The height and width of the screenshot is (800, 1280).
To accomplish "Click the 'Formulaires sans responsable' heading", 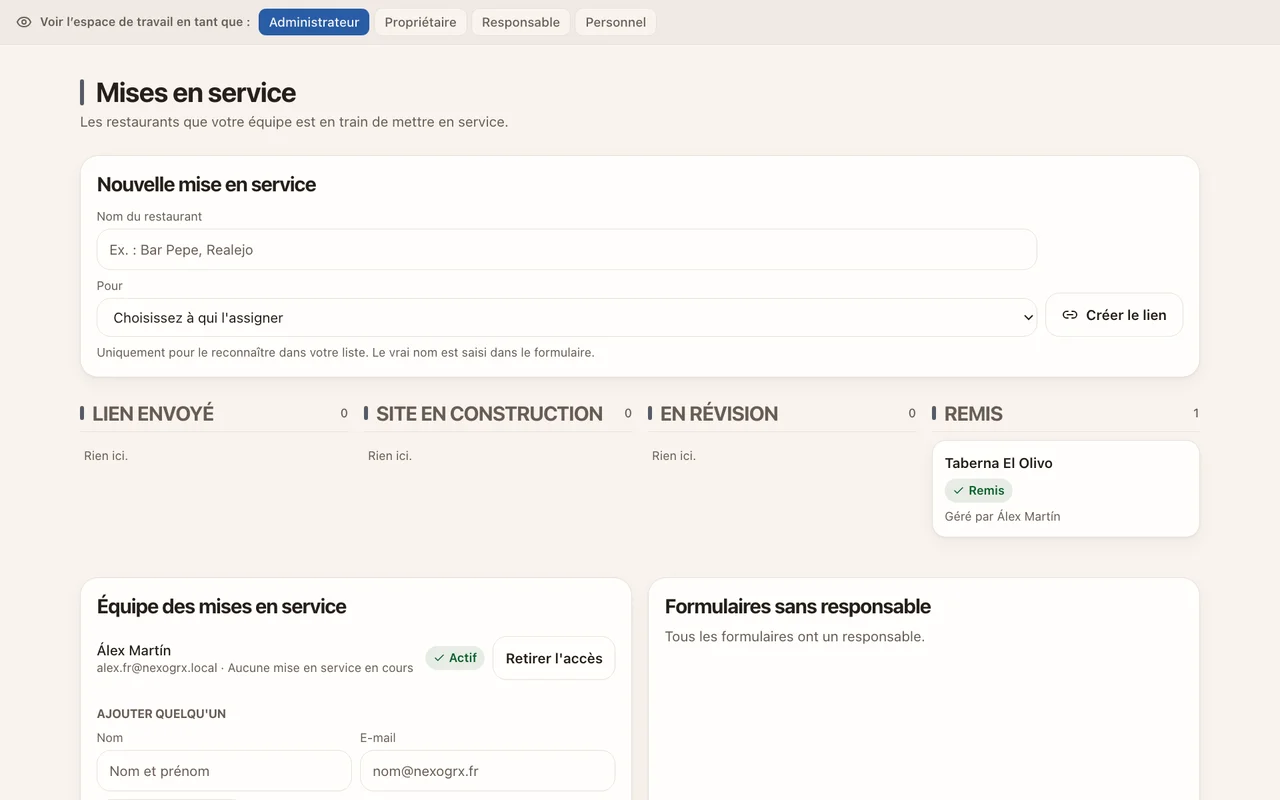I will [798, 606].
